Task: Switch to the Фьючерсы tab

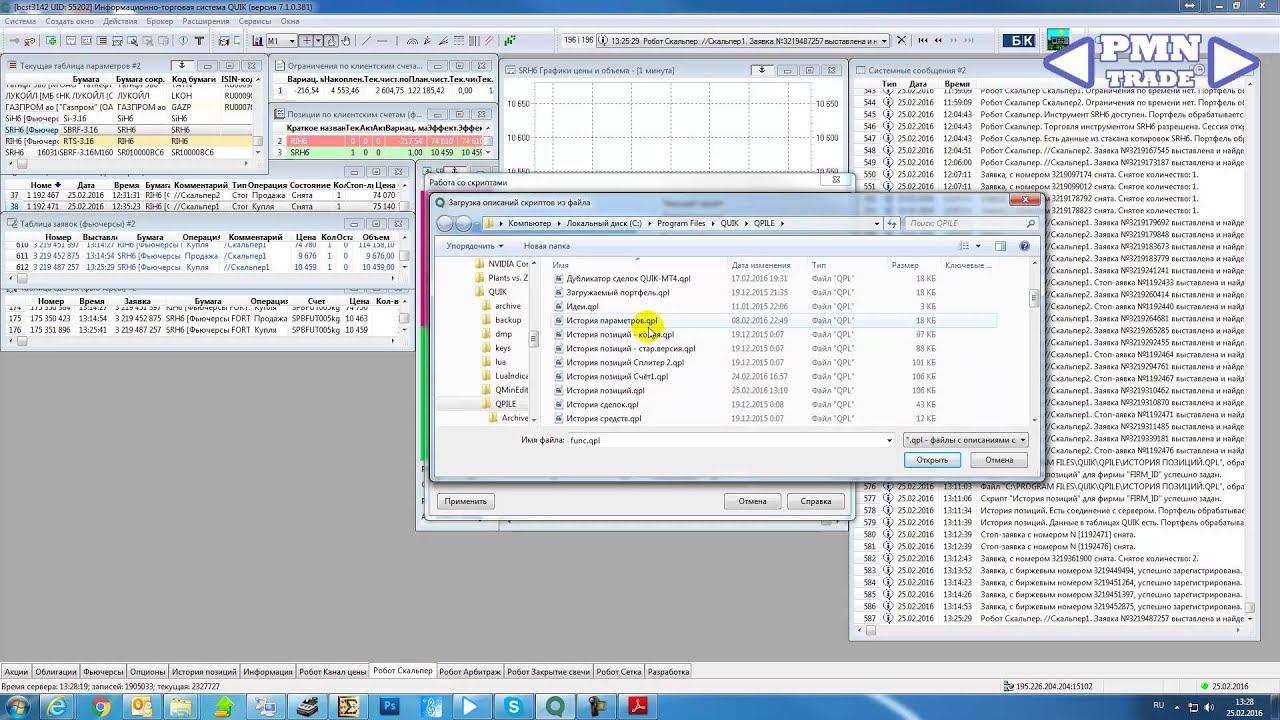Action: click(103, 671)
